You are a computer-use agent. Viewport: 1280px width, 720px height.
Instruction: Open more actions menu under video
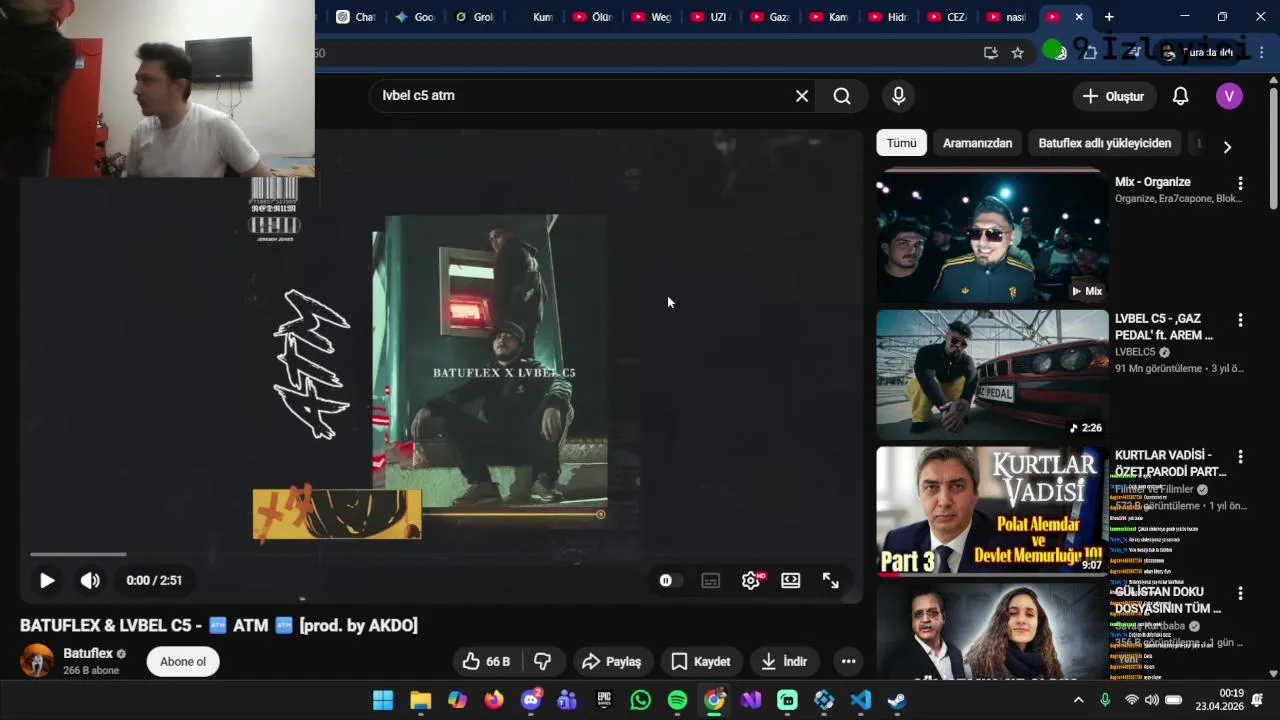pyautogui.click(x=848, y=661)
